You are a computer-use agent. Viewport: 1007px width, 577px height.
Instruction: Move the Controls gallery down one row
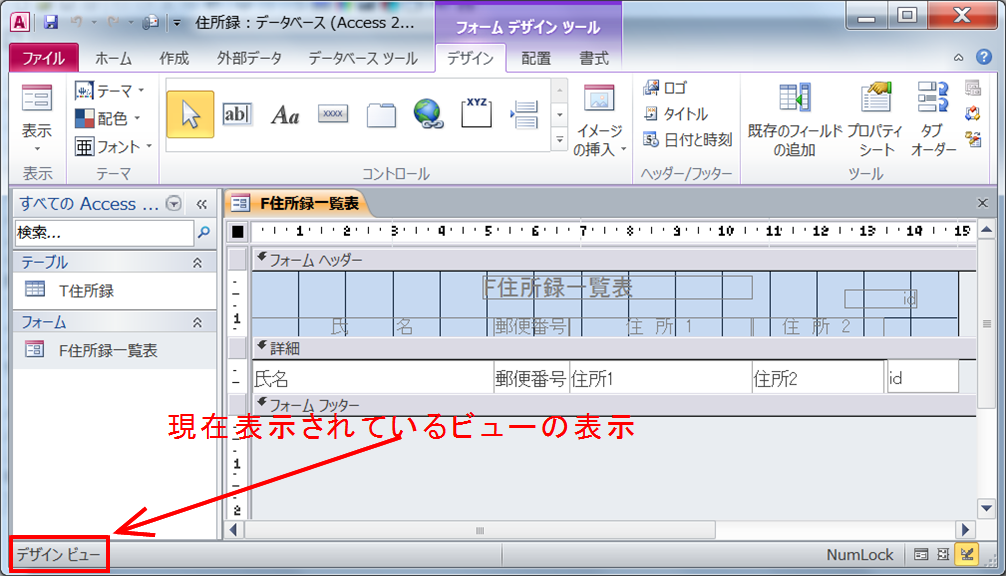coord(559,115)
